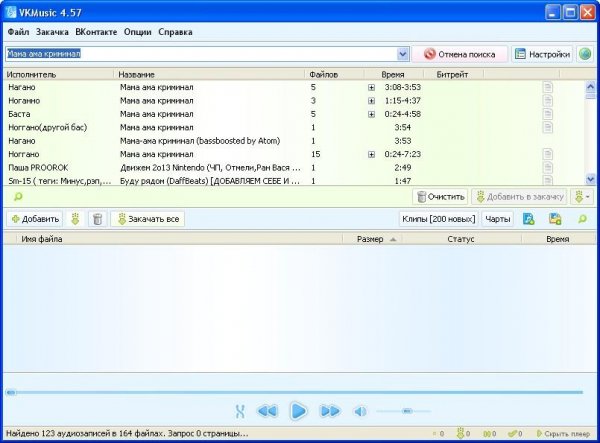This screenshot has width=600, height=443.
Task: Open the download options dropdown arrow button
Action: coord(582,197)
